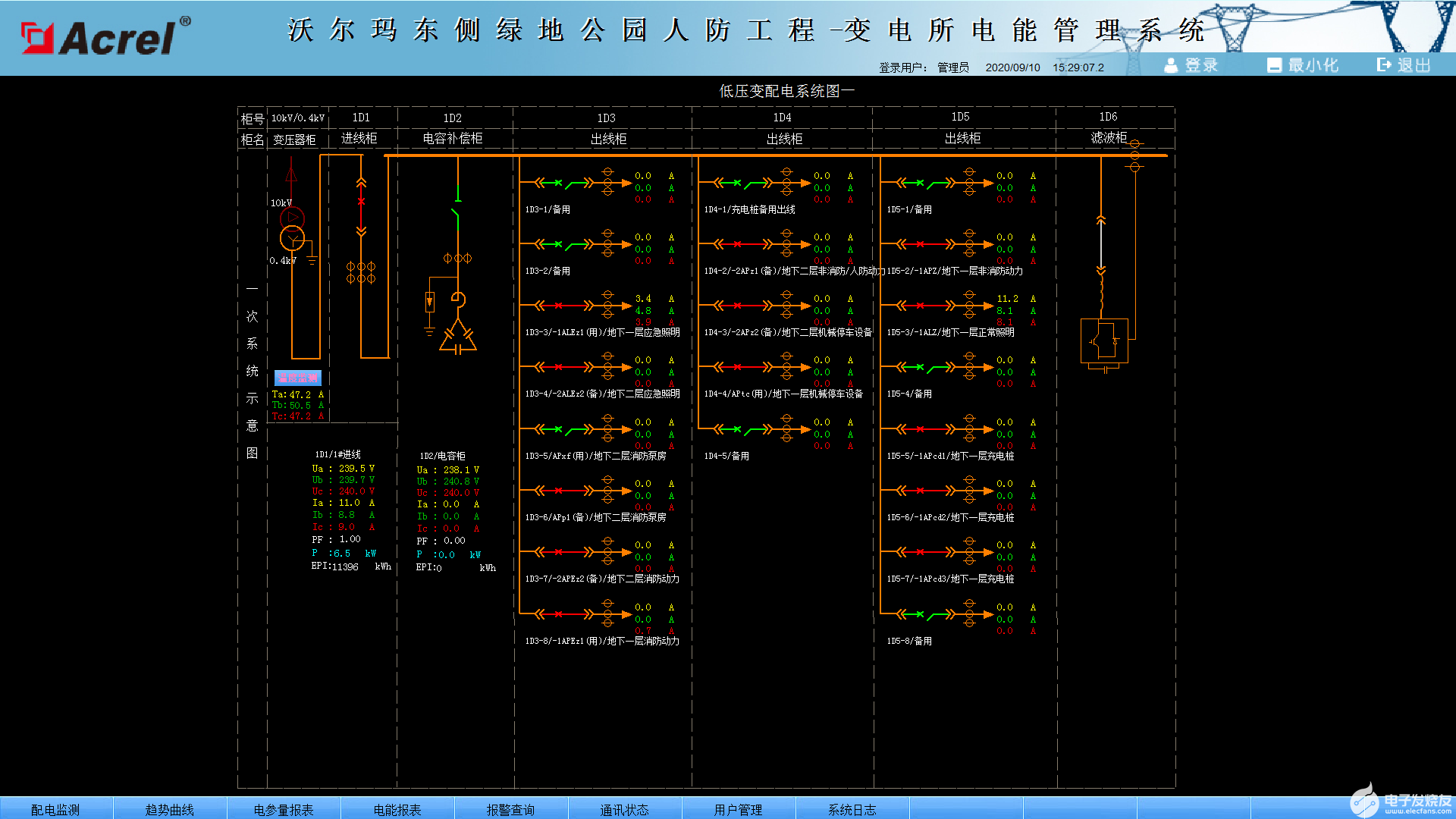1456x819 pixels.
Task: Open the 电能报表 menu
Action: [x=397, y=809]
